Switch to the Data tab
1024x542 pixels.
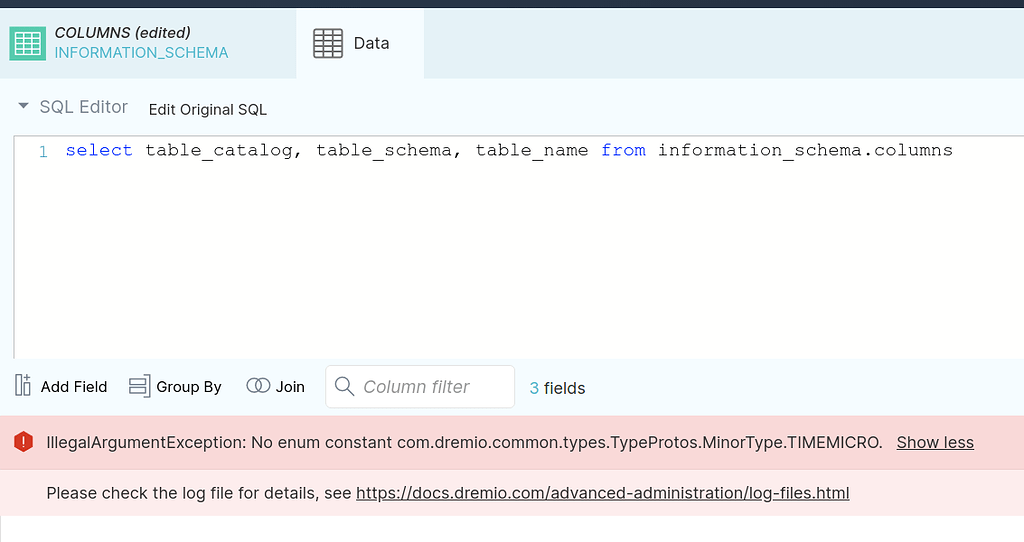point(360,43)
